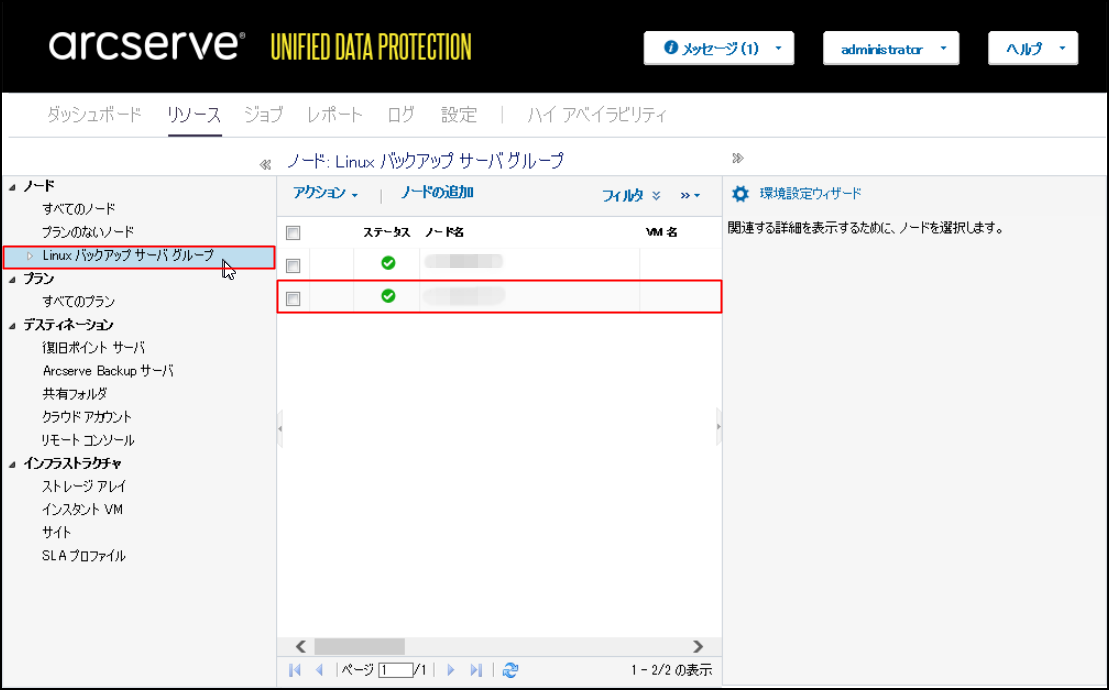Open the ハイ アベイラビリティ tab
The height and width of the screenshot is (690, 1109).
point(597,114)
